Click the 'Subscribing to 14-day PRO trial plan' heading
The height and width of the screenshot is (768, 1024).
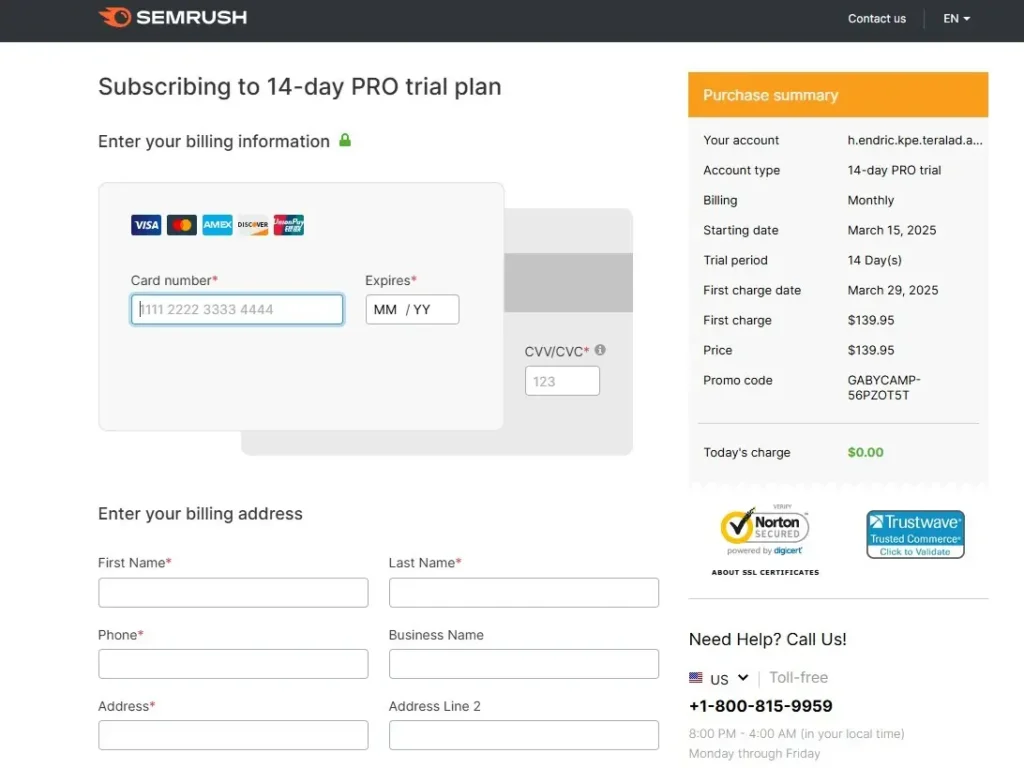[300, 86]
